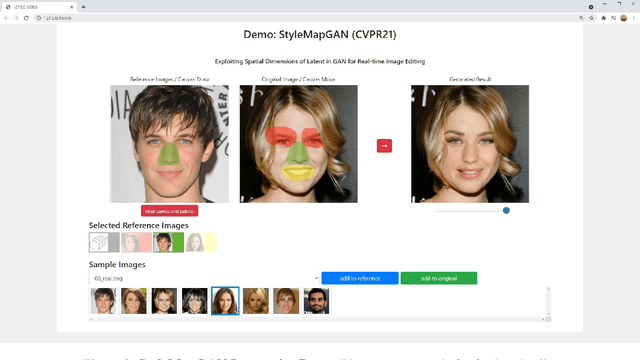Viewport: 640px width, 360px height.
Task: Choose the second sample thumbnail with green background
Action: 133,301
